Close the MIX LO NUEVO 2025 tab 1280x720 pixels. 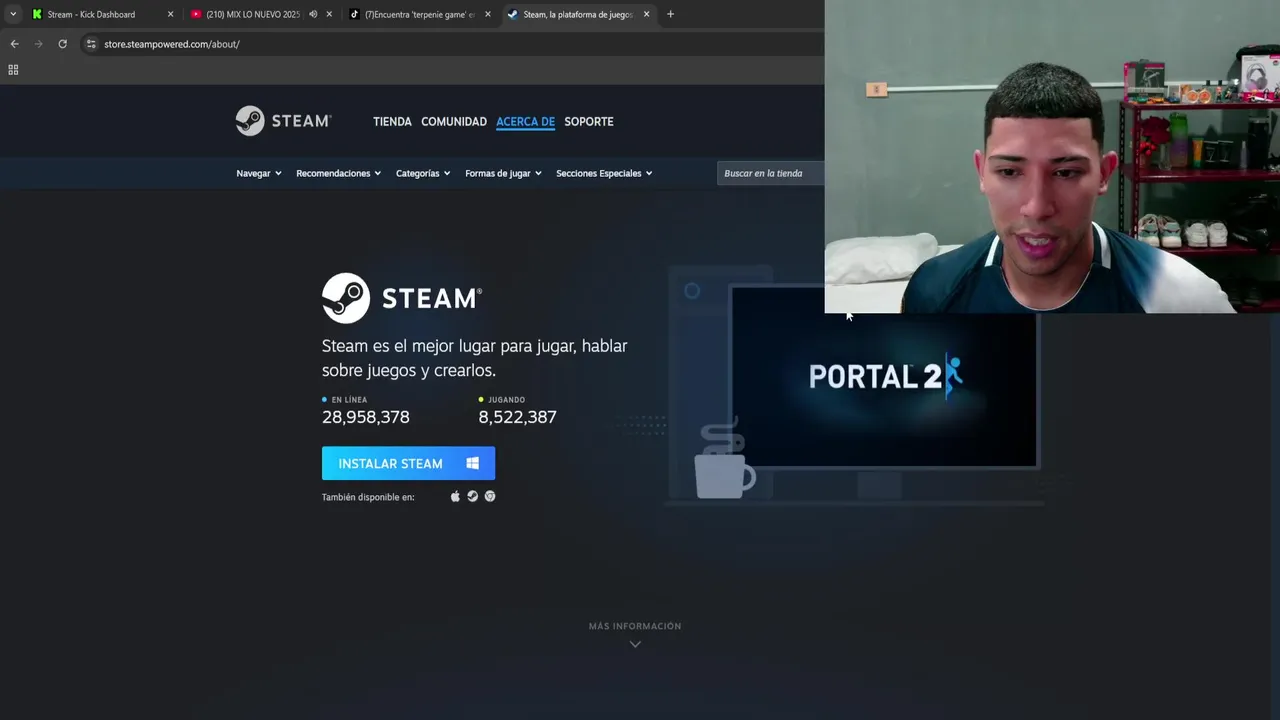[329, 14]
